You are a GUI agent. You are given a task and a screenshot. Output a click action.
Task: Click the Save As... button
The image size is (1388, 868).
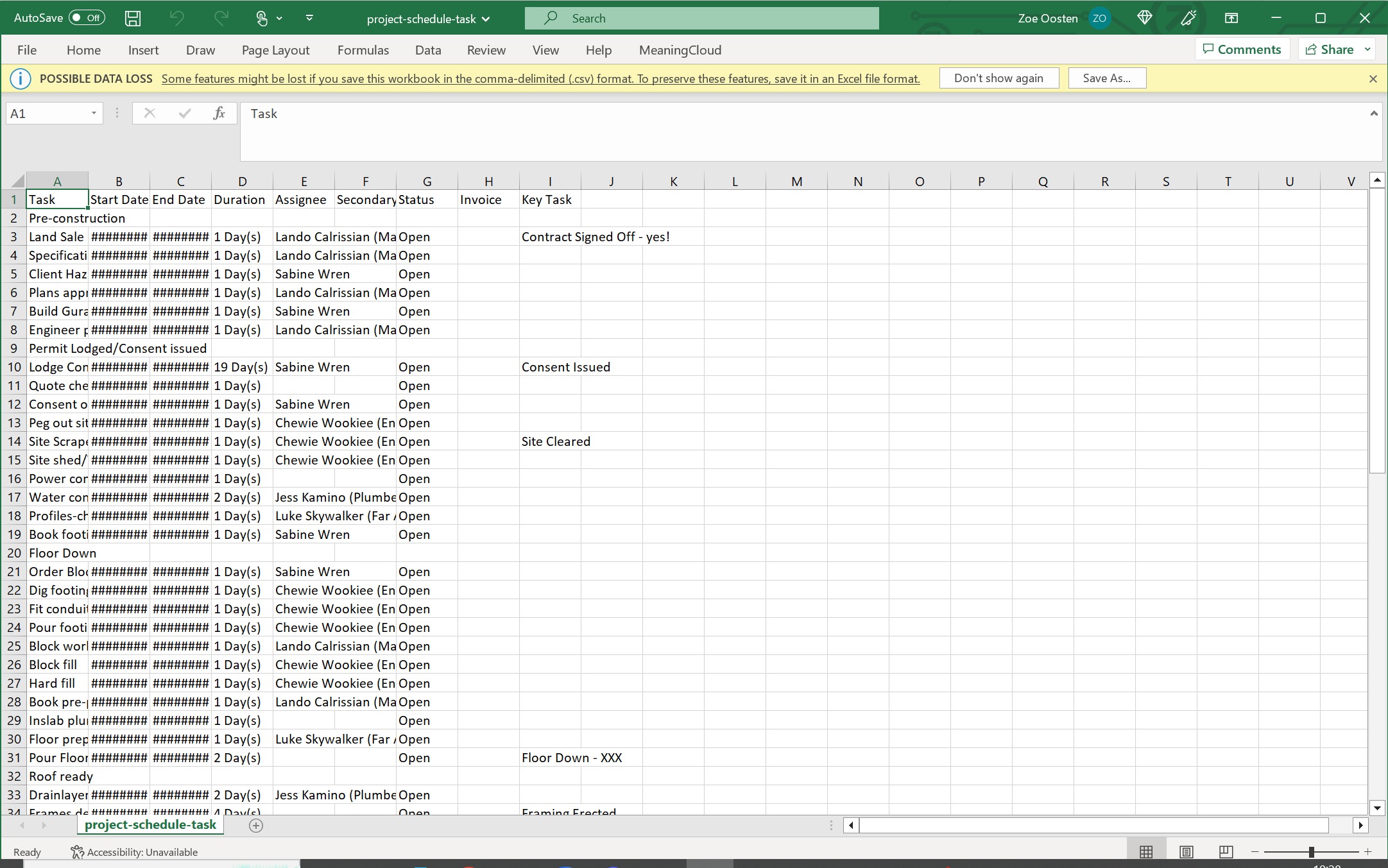[x=1106, y=78]
